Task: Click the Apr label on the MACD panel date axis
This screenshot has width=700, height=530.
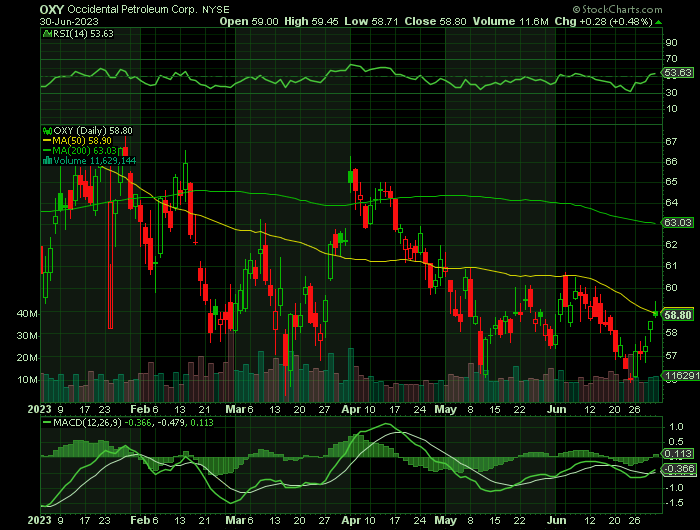Action: pyautogui.click(x=351, y=521)
